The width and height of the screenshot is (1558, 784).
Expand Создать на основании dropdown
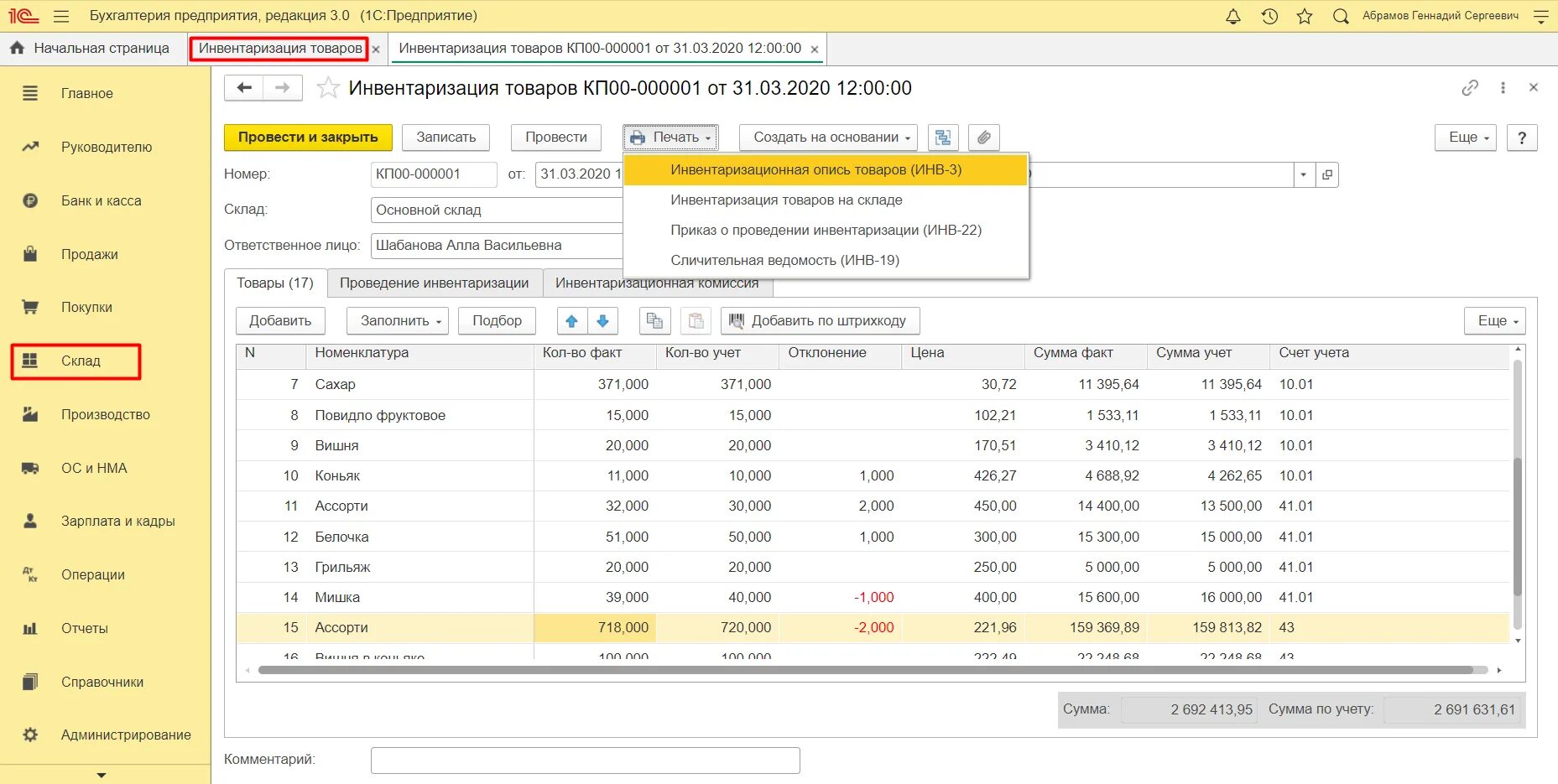tap(828, 138)
